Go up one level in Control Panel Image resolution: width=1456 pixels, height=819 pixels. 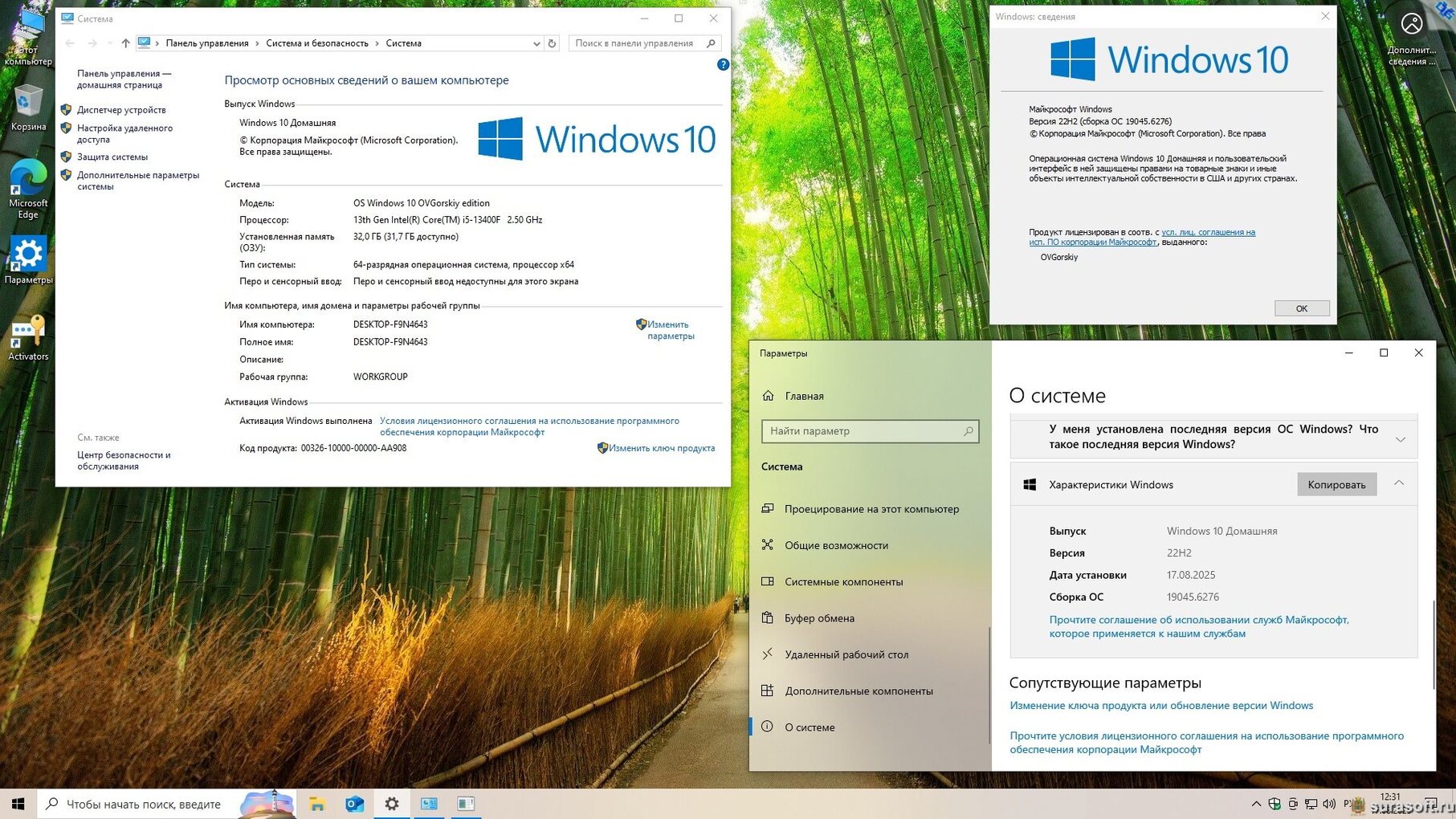[x=125, y=43]
